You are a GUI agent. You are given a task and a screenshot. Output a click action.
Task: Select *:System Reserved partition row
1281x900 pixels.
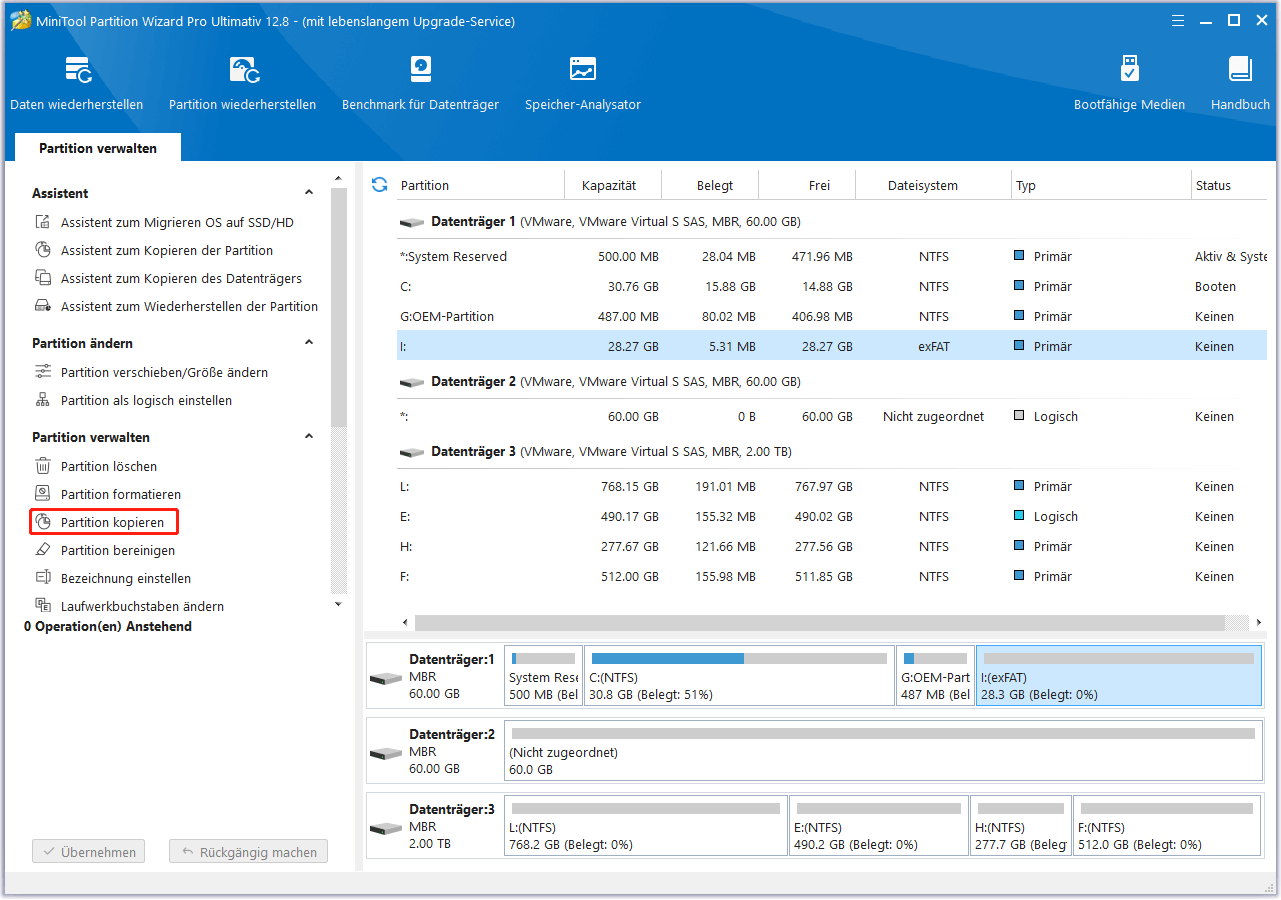click(832, 257)
